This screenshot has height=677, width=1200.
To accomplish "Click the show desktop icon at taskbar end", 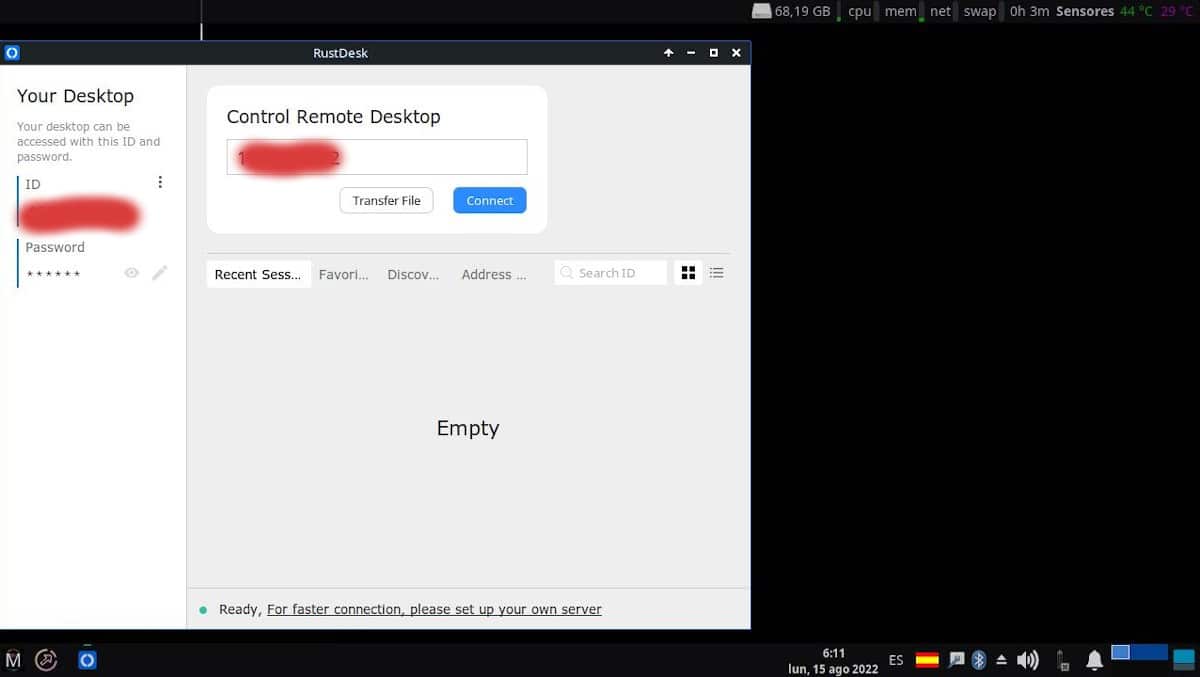I will [1184, 659].
